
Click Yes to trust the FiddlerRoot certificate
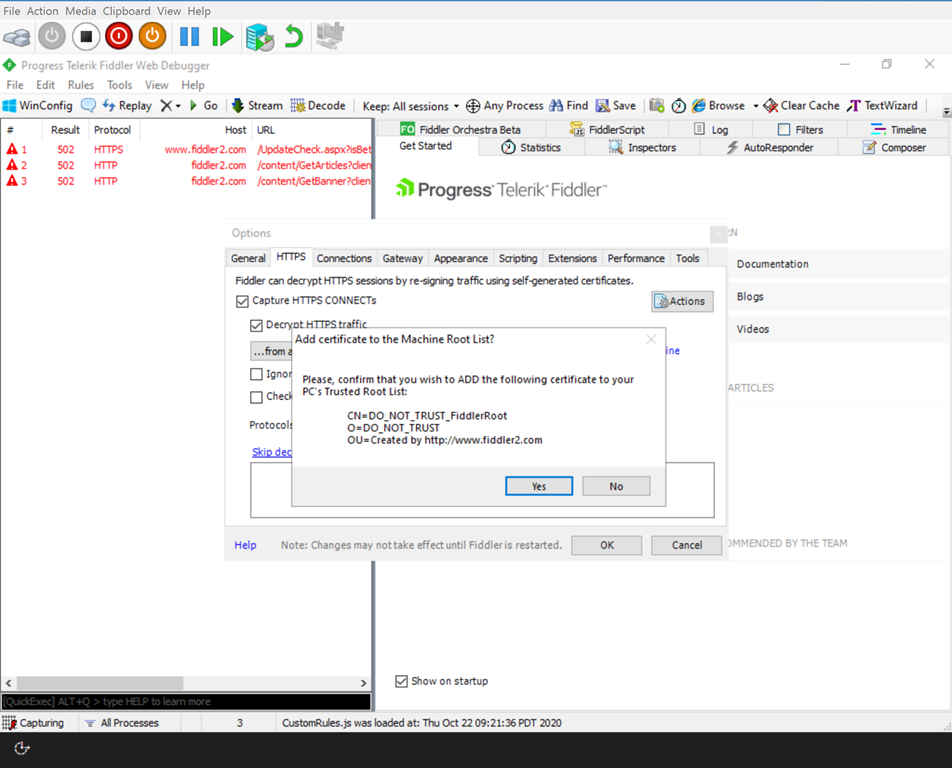(538, 485)
